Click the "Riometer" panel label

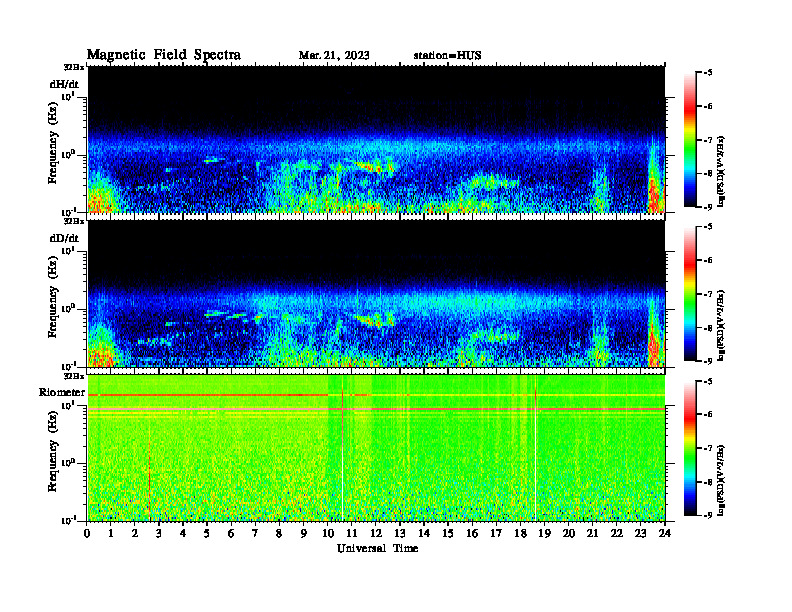coord(62,392)
